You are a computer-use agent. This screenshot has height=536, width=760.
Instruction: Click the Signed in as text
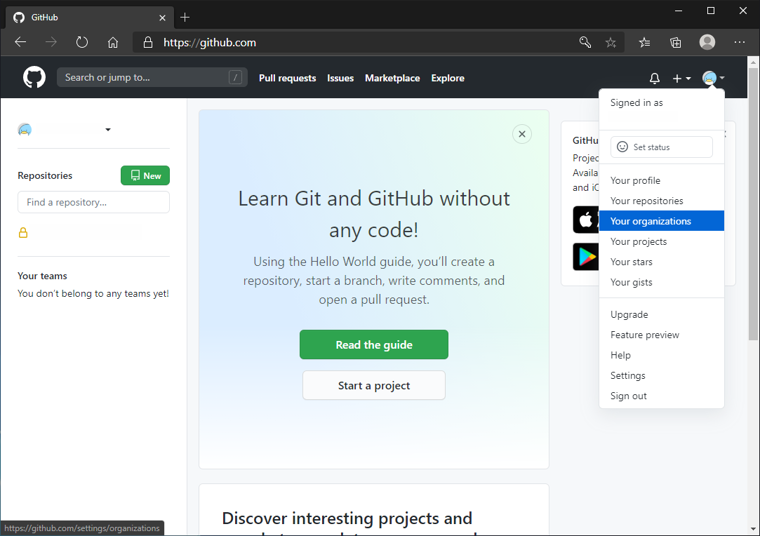(x=636, y=103)
